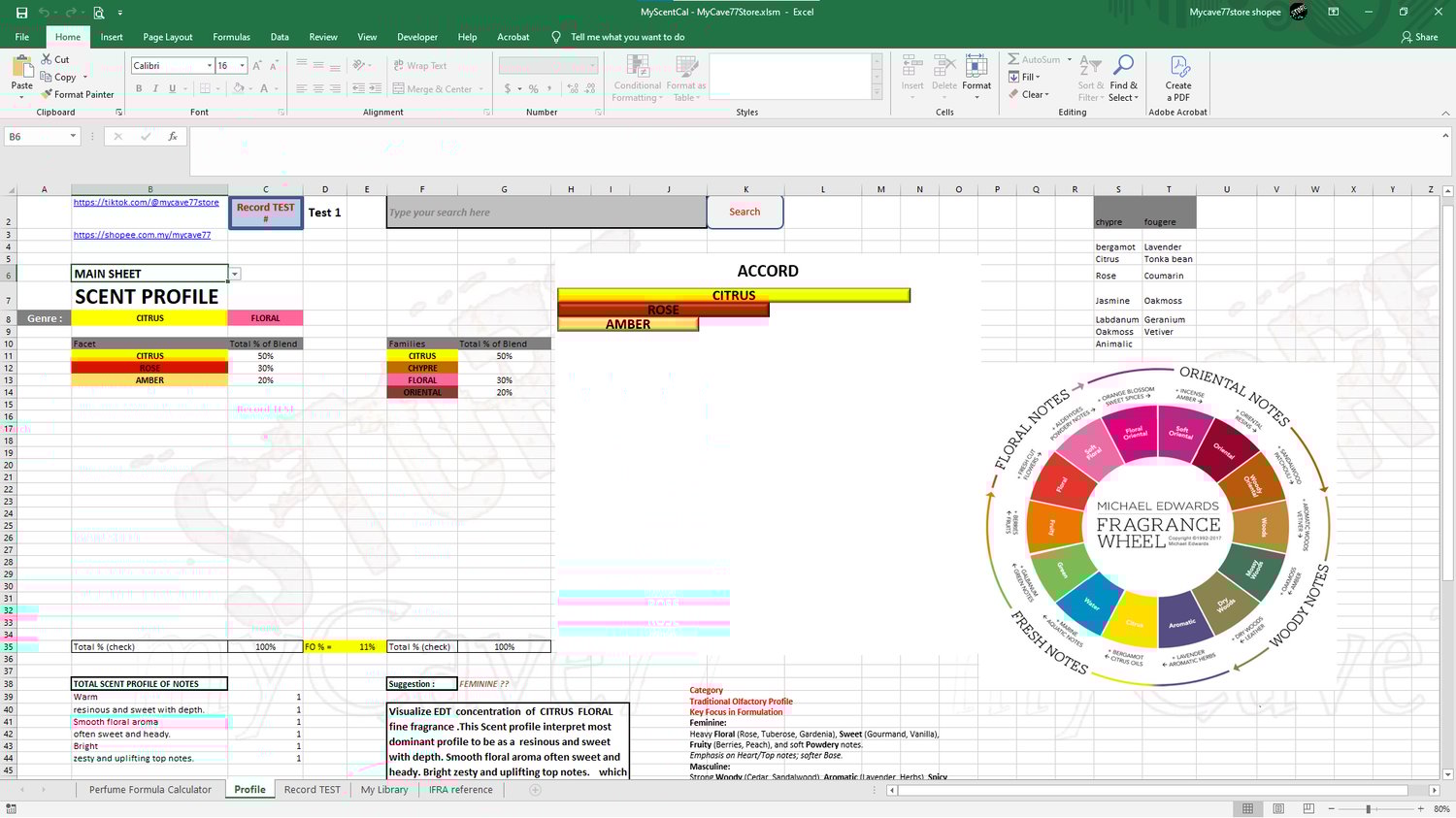Switch to Page Layout view in status bar
This screenshot has height=818, width=1456.
[1278, 808]
